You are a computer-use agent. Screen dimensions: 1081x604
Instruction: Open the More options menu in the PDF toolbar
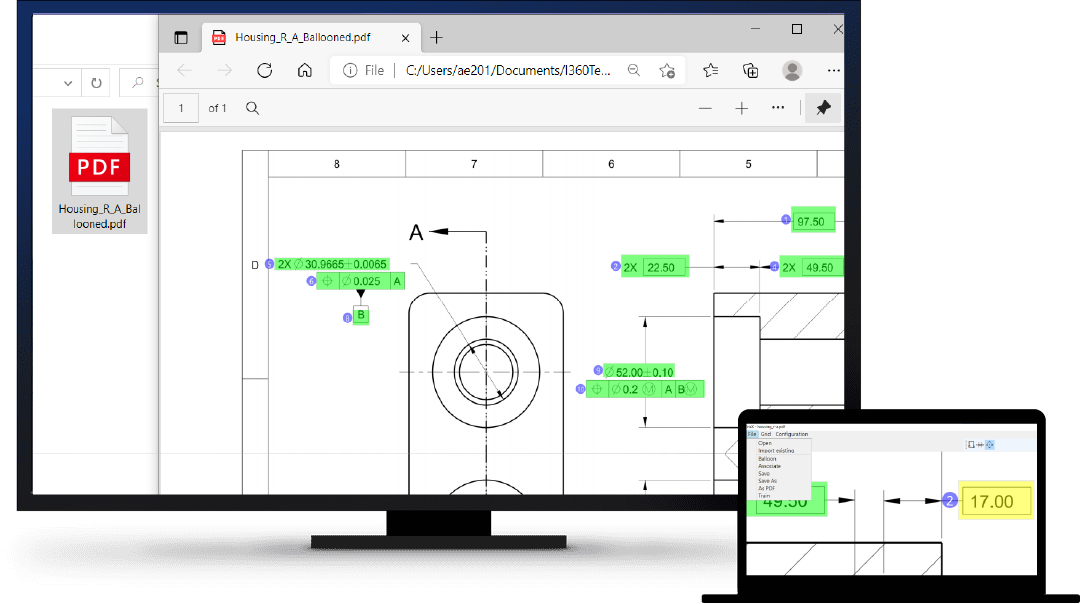(778, 107)
